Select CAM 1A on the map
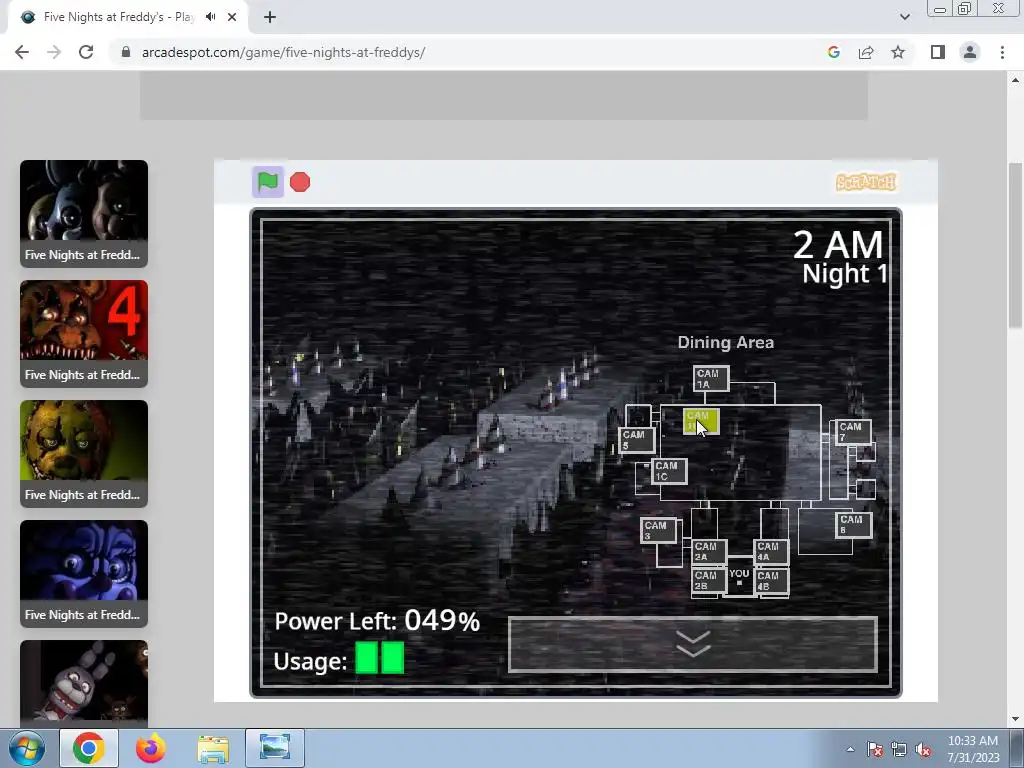1024x768 pixels. (711, 379)
